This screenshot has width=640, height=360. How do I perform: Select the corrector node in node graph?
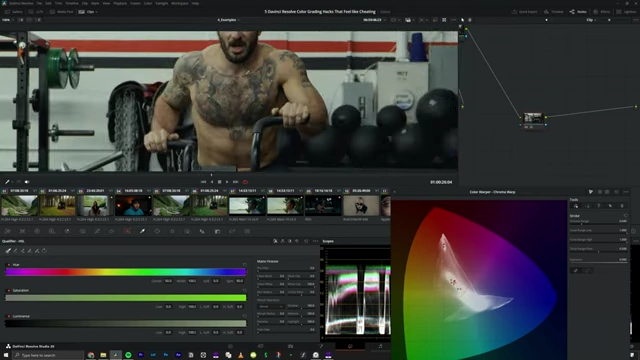click(533, 120)
